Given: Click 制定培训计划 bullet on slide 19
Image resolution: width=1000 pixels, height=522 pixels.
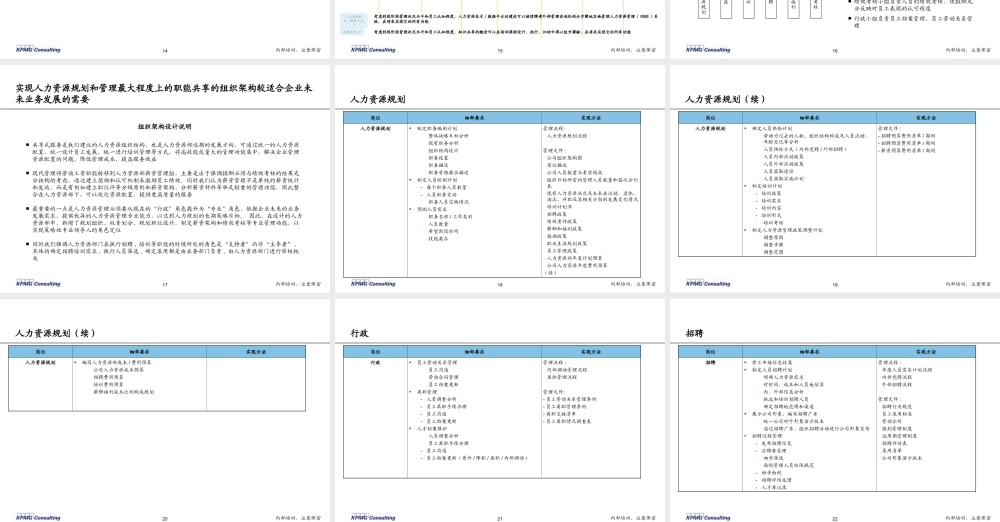Looking at the screenshot, I should pos(768,186).
